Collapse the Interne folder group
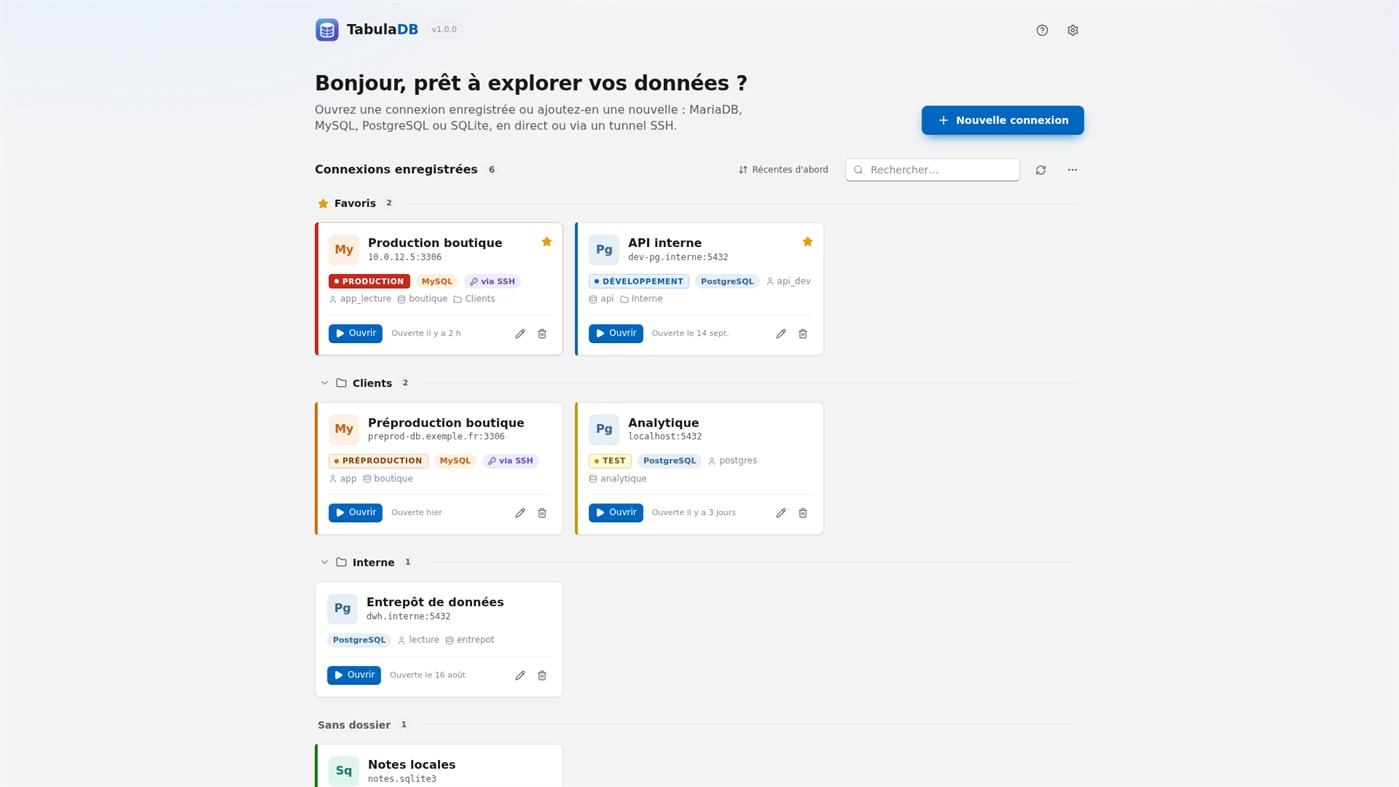The width and height of the screenshot is (1399, 787). [324, 563]
